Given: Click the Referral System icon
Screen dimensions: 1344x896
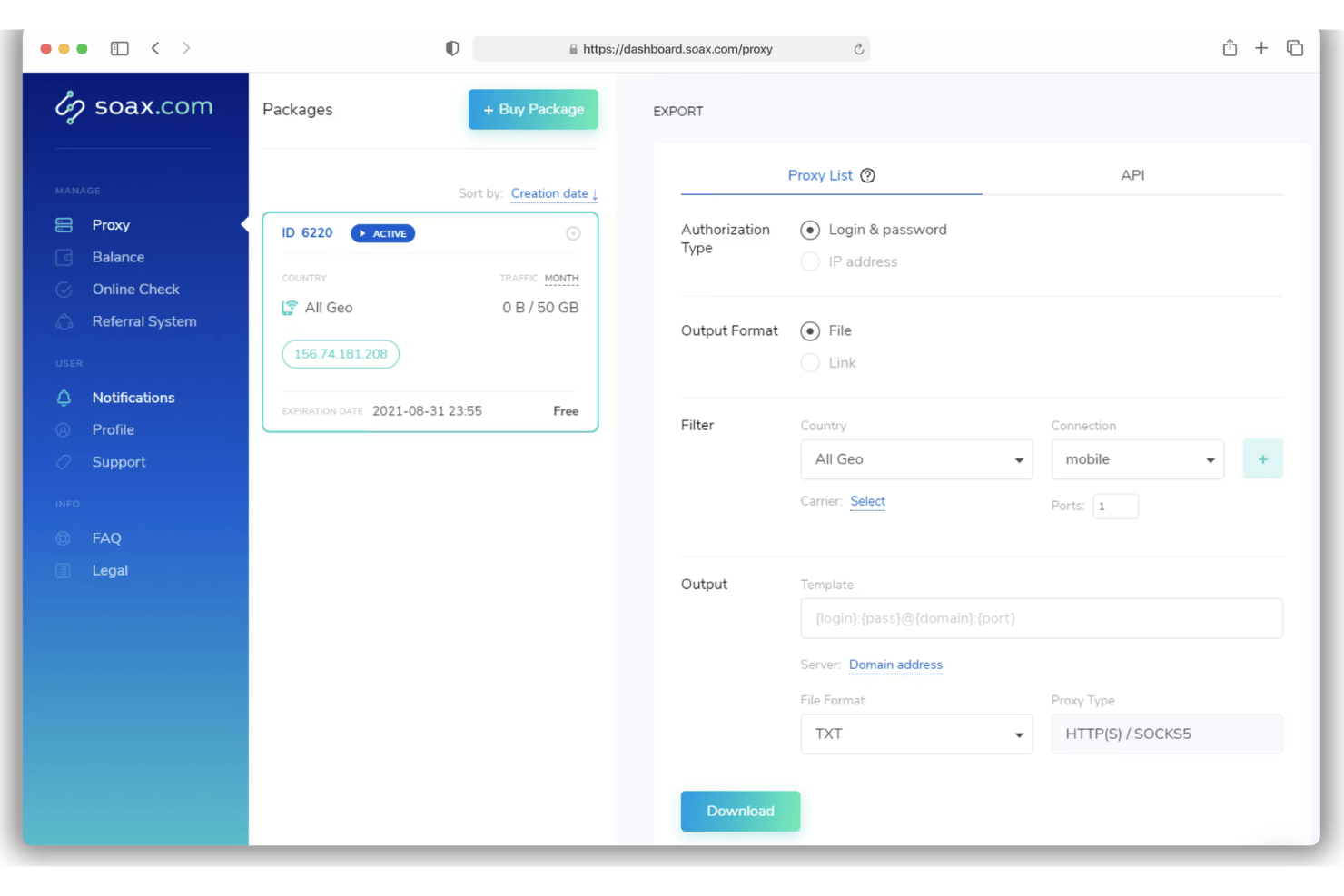Looking at the screenshot, I should pyautogui.click(x=64, y=321).
